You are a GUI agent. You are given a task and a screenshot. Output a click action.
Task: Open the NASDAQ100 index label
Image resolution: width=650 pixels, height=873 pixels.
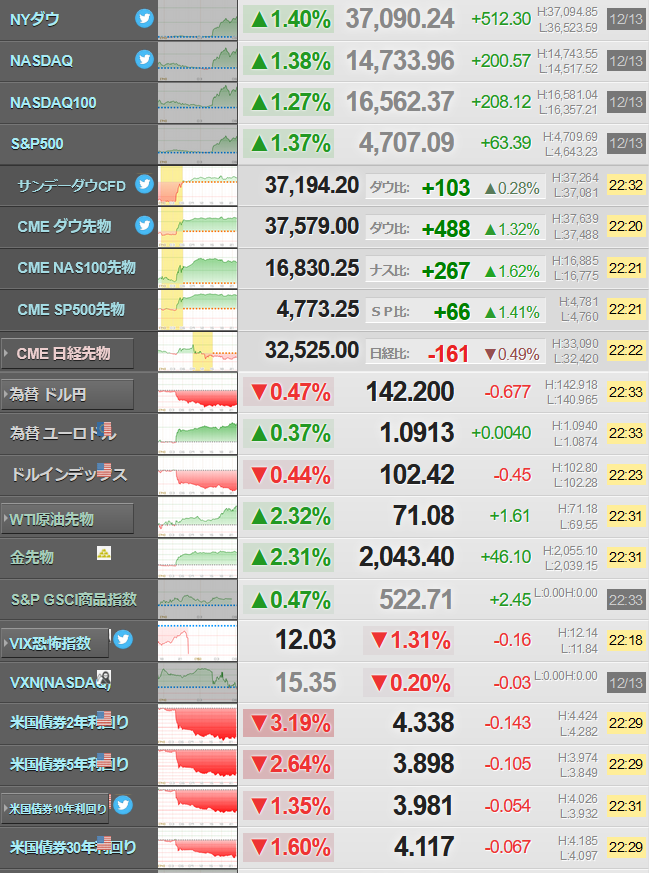click(x=53, y=102)
